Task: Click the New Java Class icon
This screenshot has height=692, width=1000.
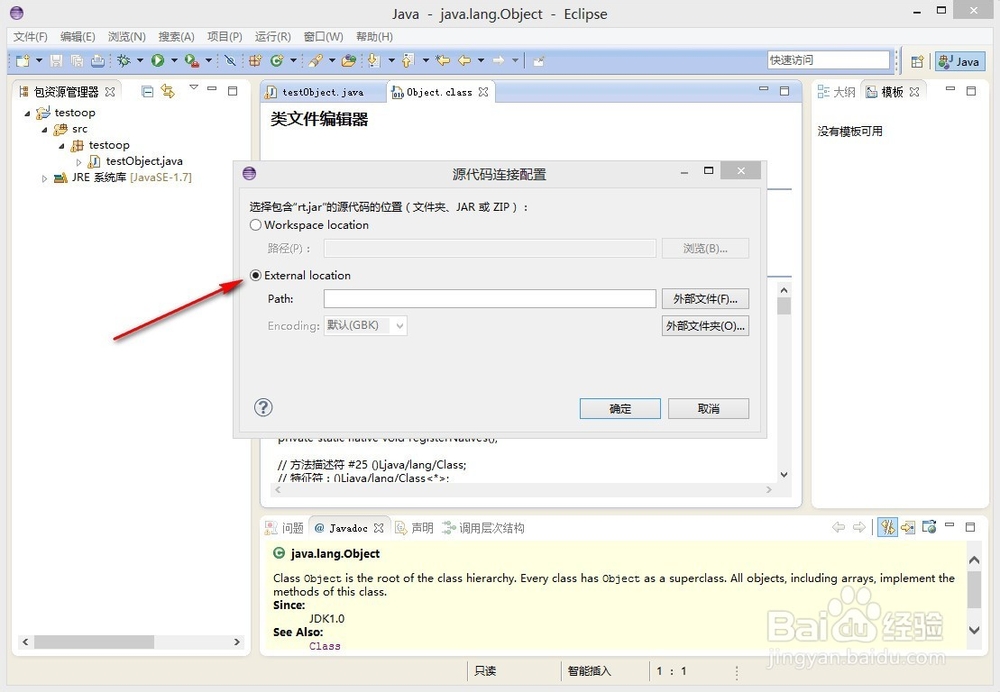Action: click(x=277, y=61)
